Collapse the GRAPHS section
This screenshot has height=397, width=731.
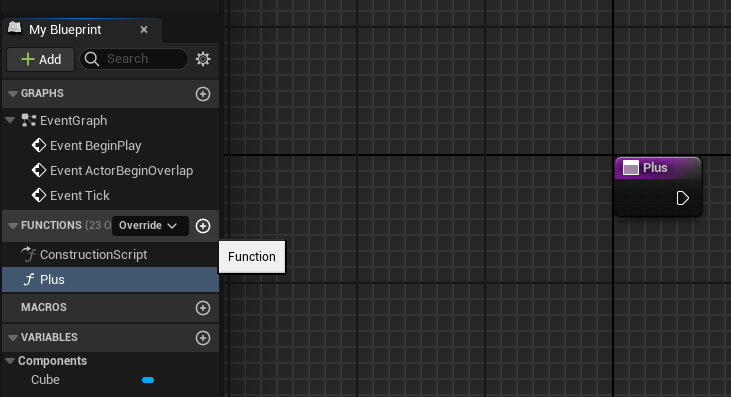[x=13, y=94]
